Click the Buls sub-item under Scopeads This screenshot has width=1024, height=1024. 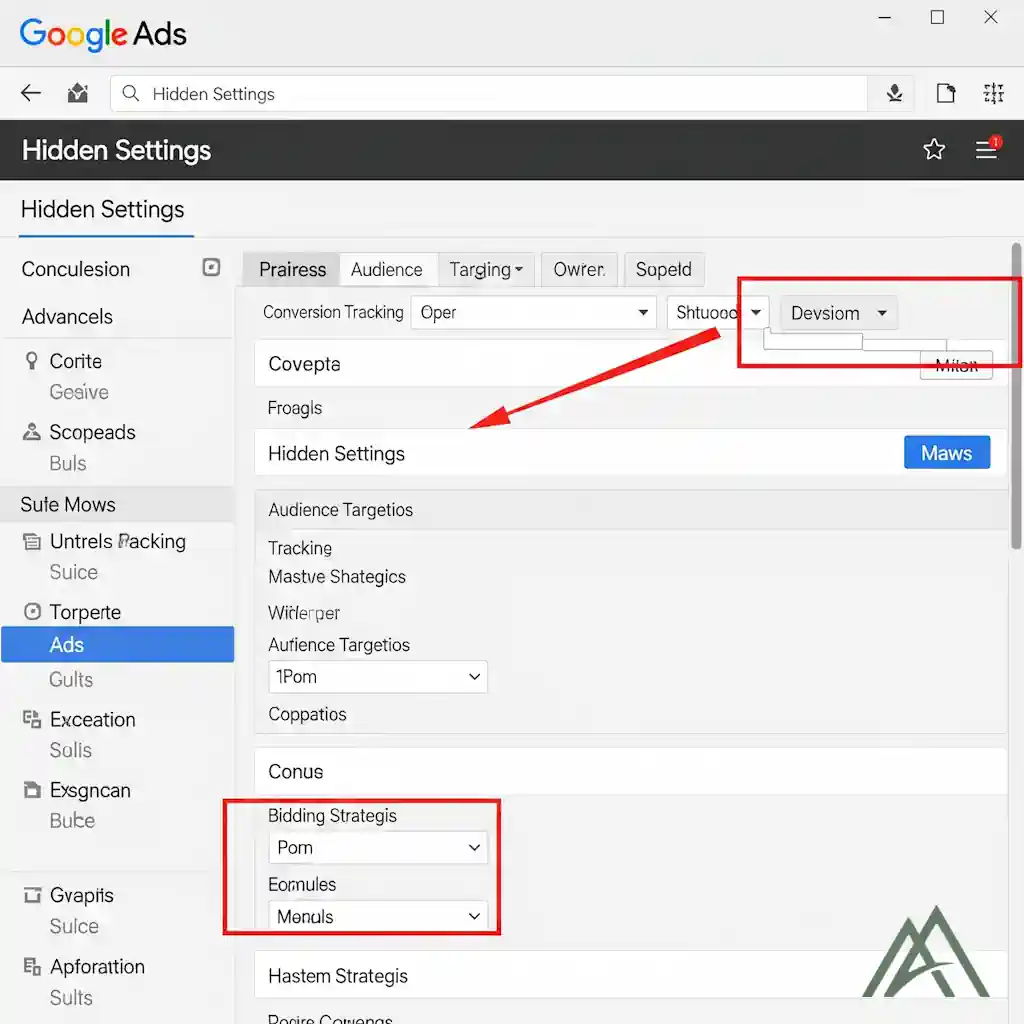(68, 463)
